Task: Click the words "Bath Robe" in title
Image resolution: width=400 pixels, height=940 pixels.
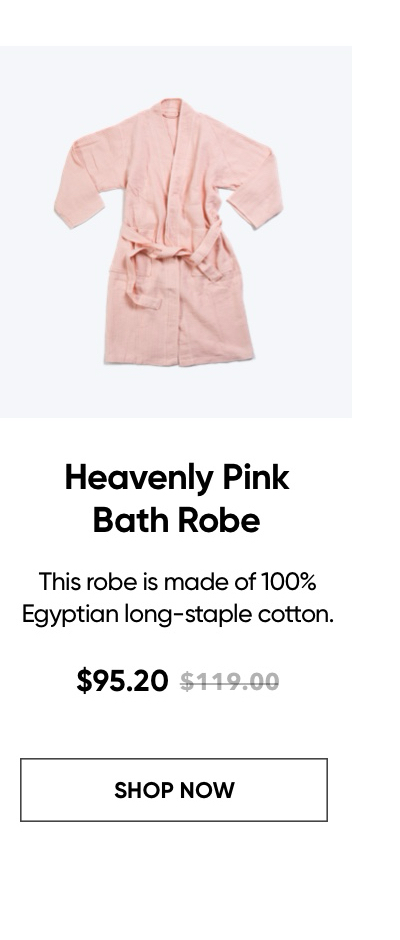Action: click(x=176, y=519)
